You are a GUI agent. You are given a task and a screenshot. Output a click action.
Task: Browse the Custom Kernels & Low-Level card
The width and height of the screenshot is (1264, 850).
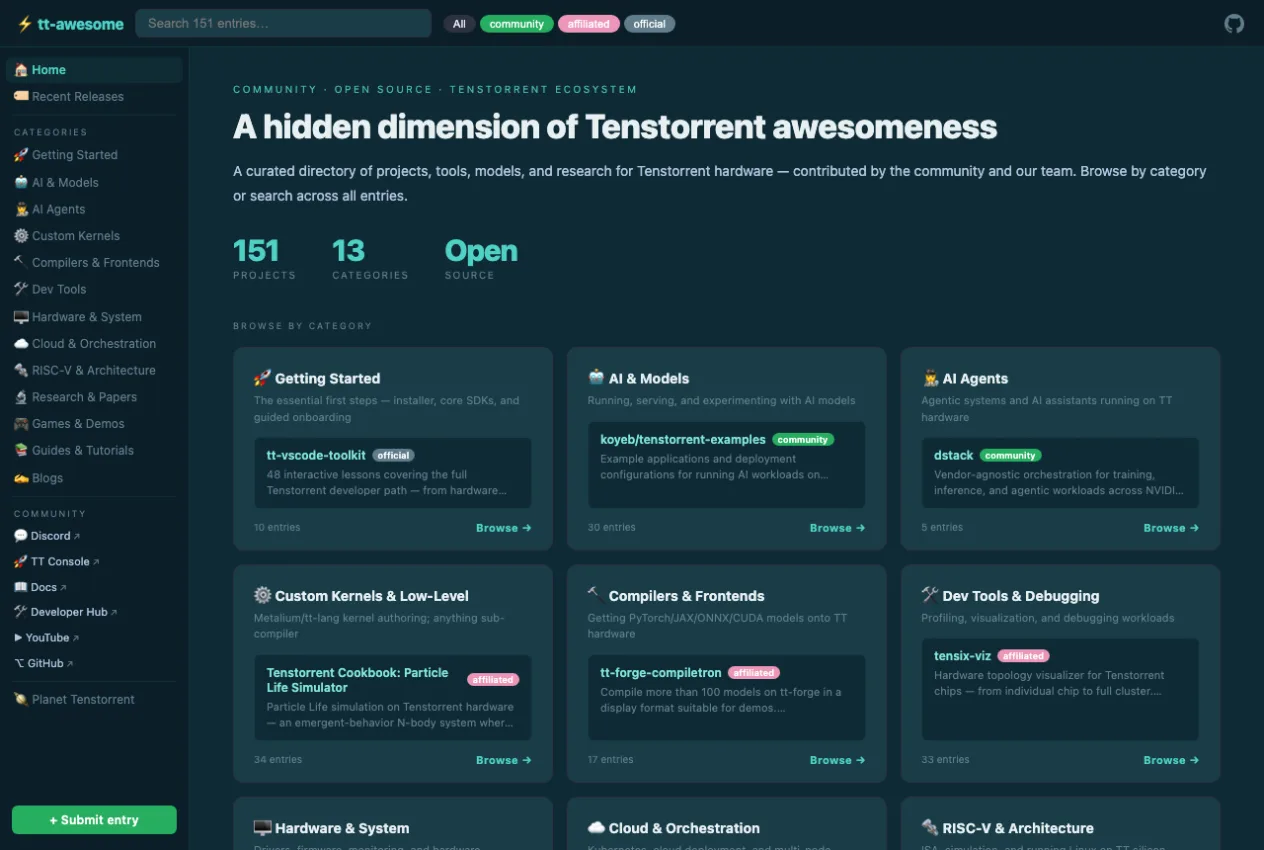(x=504, y=760)
